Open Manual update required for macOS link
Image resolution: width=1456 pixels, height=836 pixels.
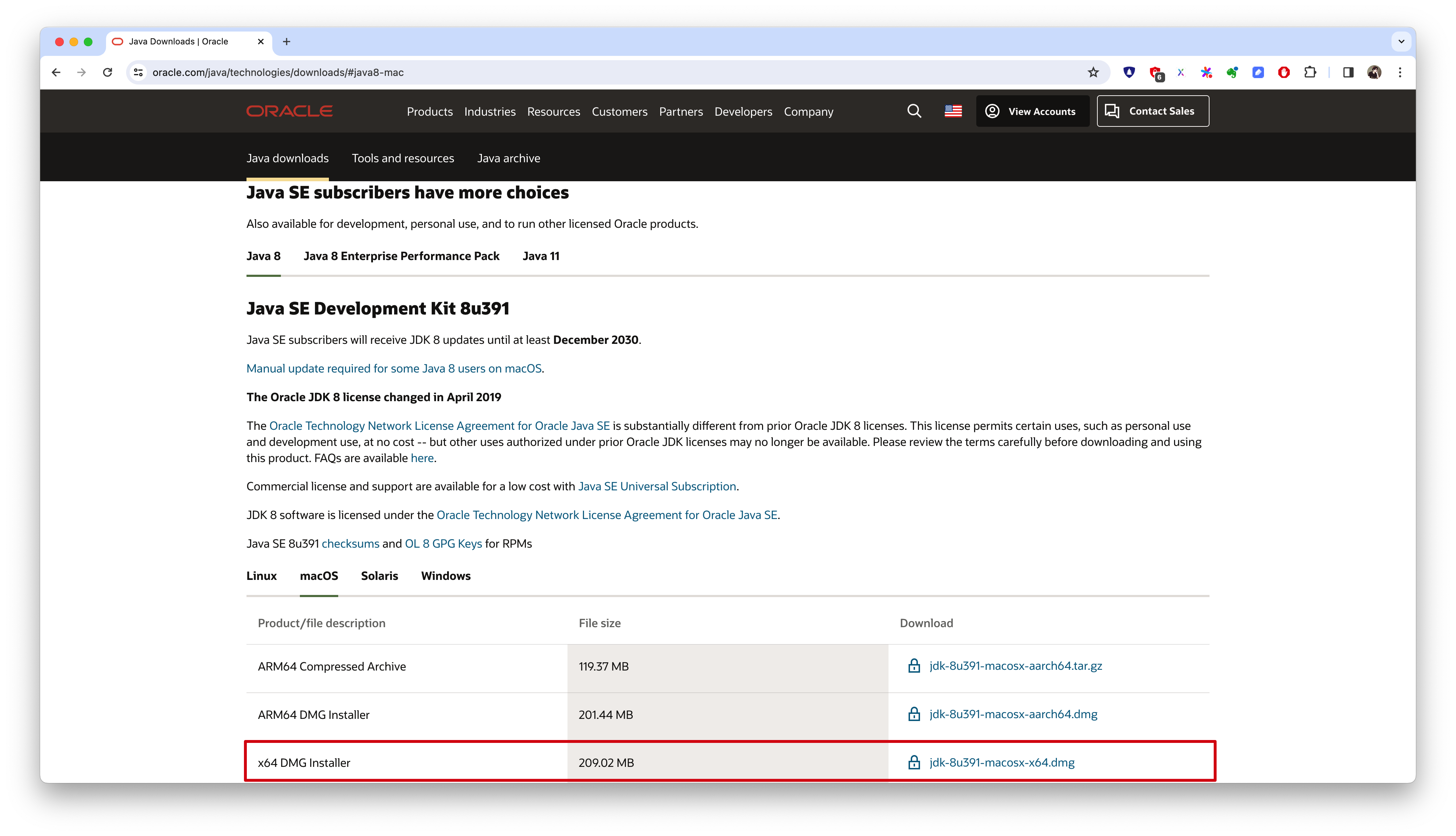point(394,369)
